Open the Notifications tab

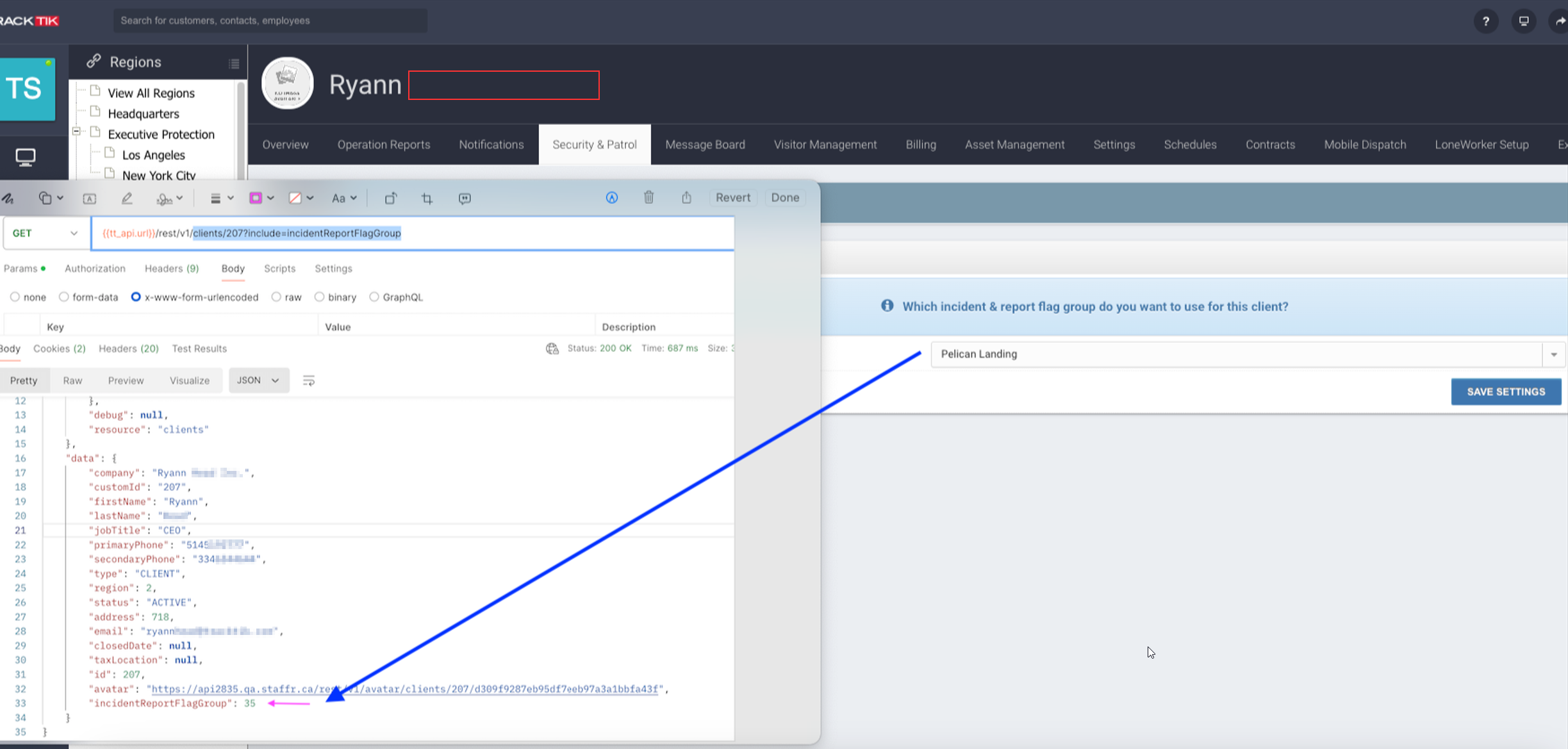491,145
